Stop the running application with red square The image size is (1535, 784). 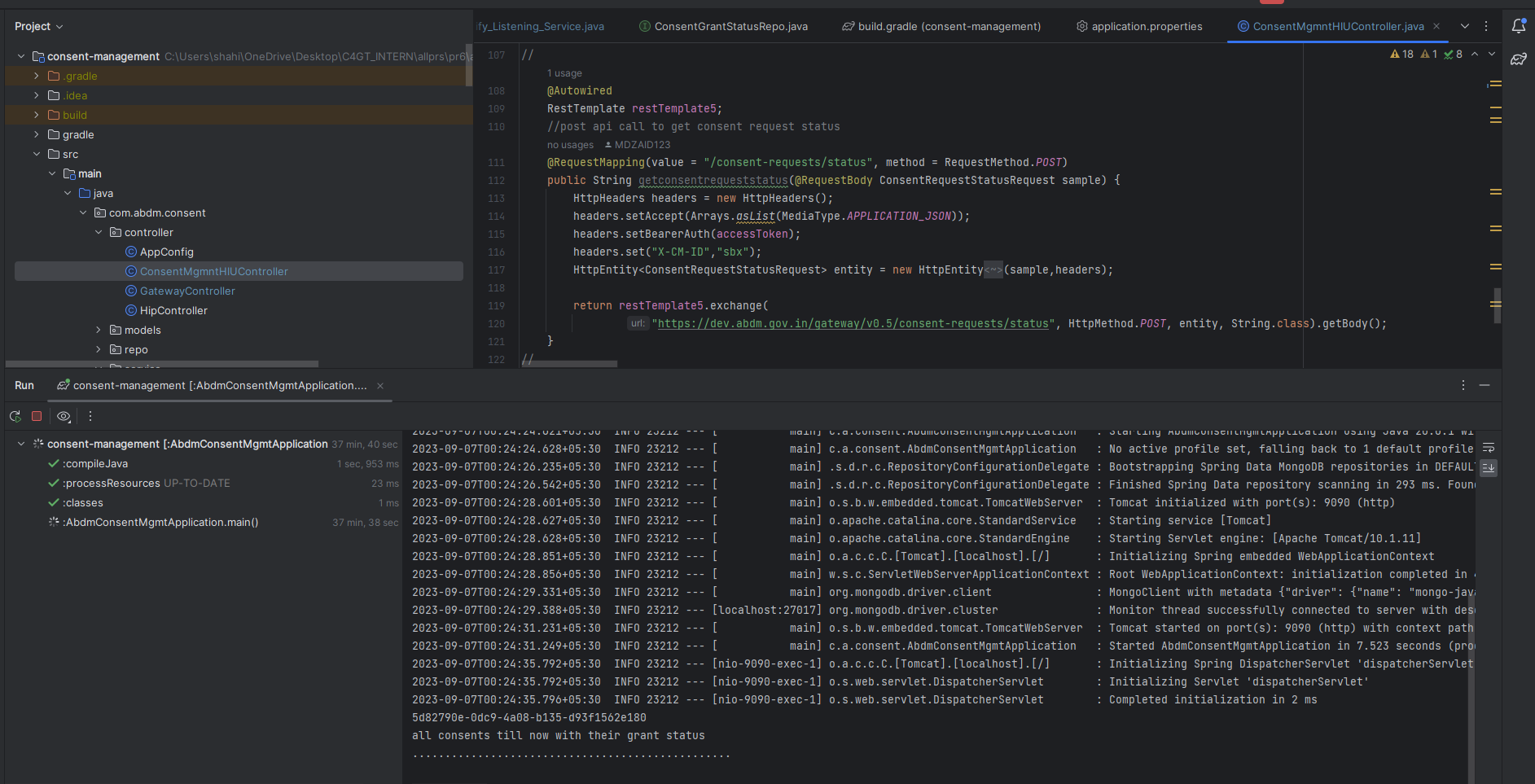[x=37, y=416]
